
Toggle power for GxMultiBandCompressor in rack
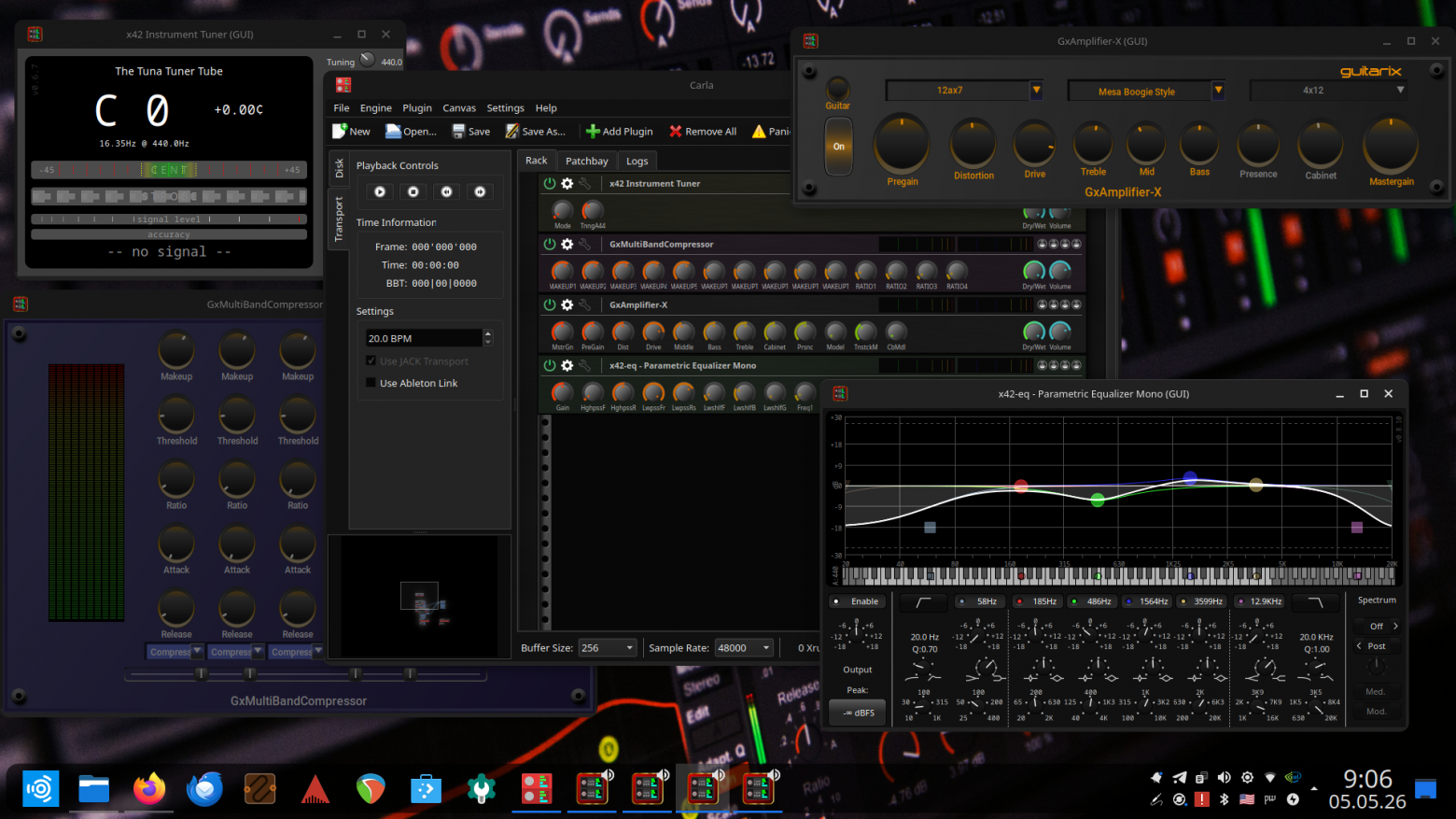(x=550, y=245)
